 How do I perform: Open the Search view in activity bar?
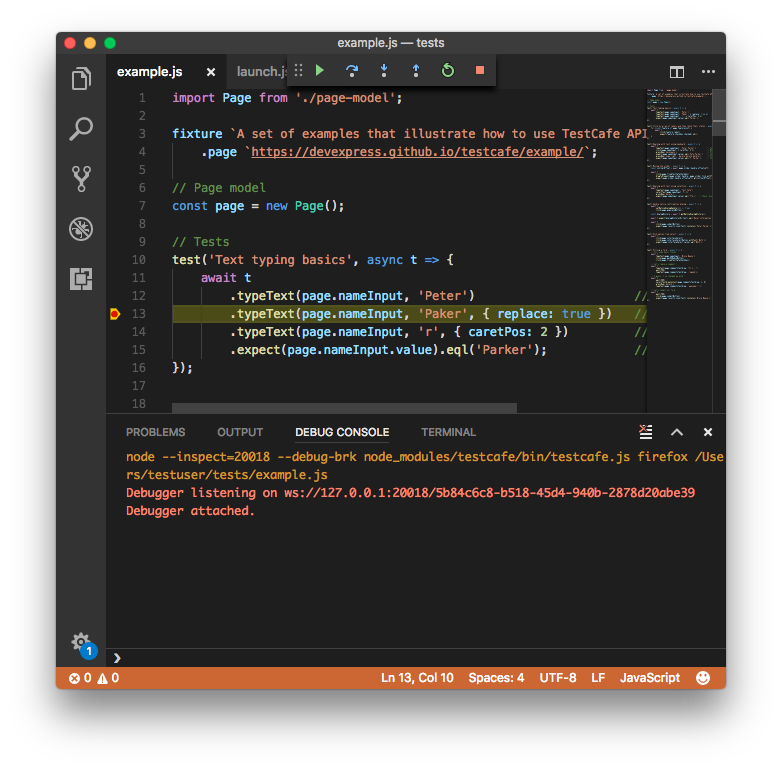coord(81,129)
